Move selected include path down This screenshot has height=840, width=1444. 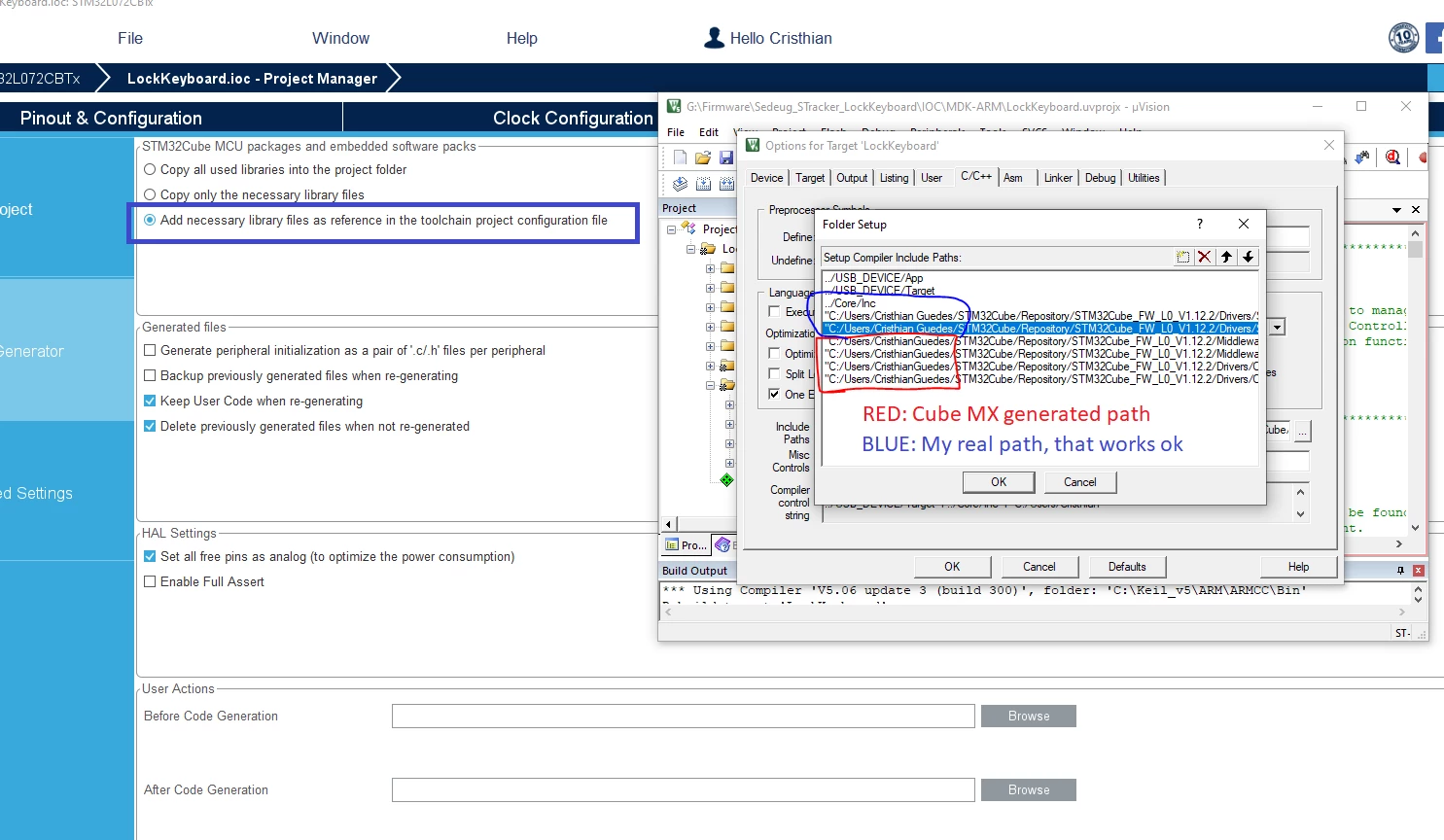tap(1248, 257)
